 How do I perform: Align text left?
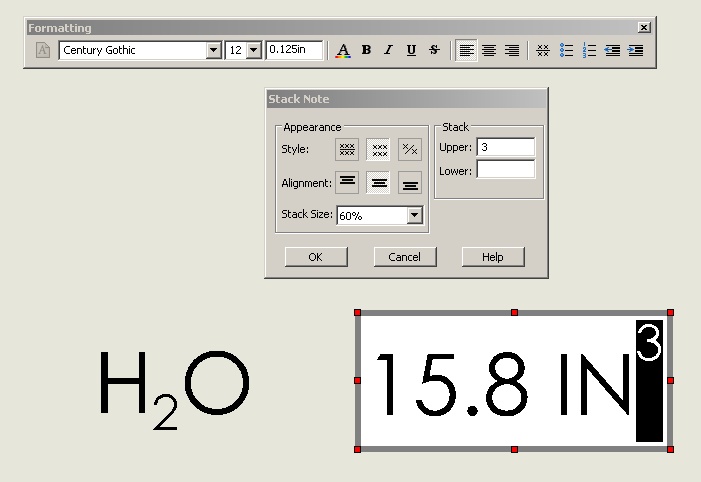click(x=466, y=50)
